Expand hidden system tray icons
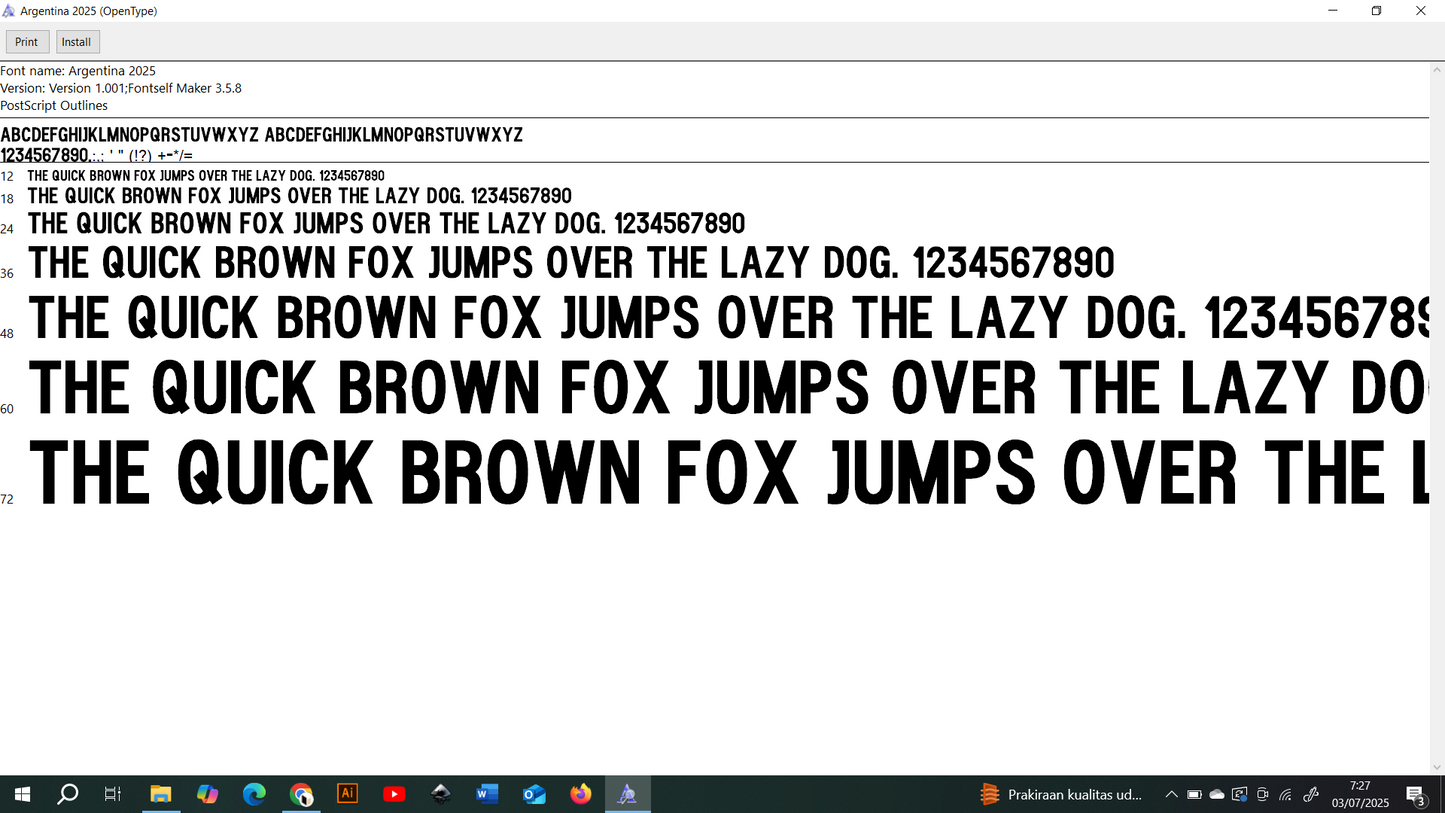The height and width of the screenshot is (813, 1445). (x=1172, y=794)
